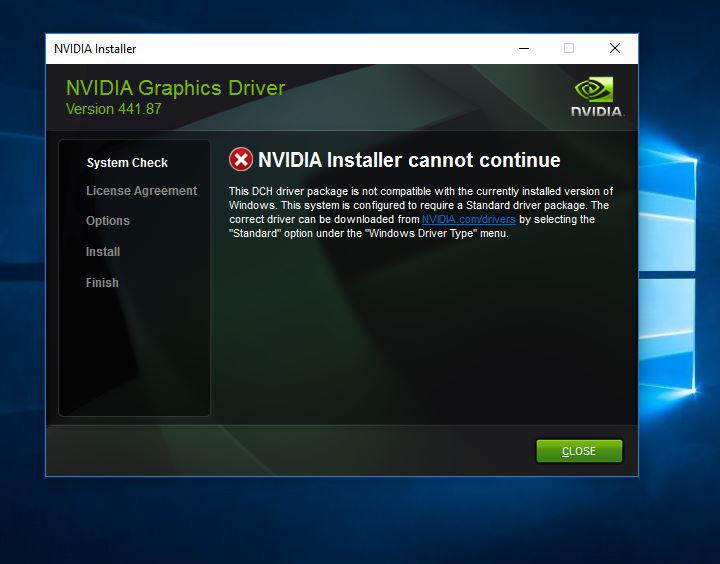Select the License Agreement step
Viewport: 720px width, 564px height.
tap(141, 191)
